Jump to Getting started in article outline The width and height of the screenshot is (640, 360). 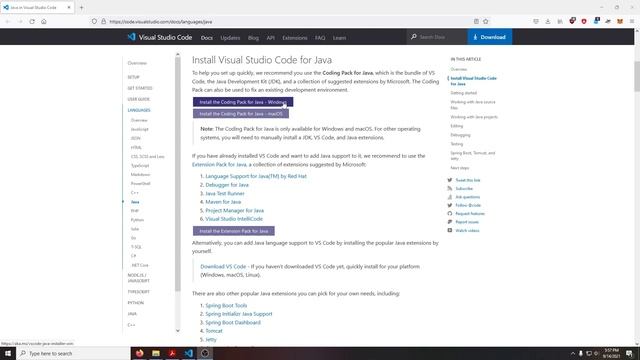tap(464, 93)
